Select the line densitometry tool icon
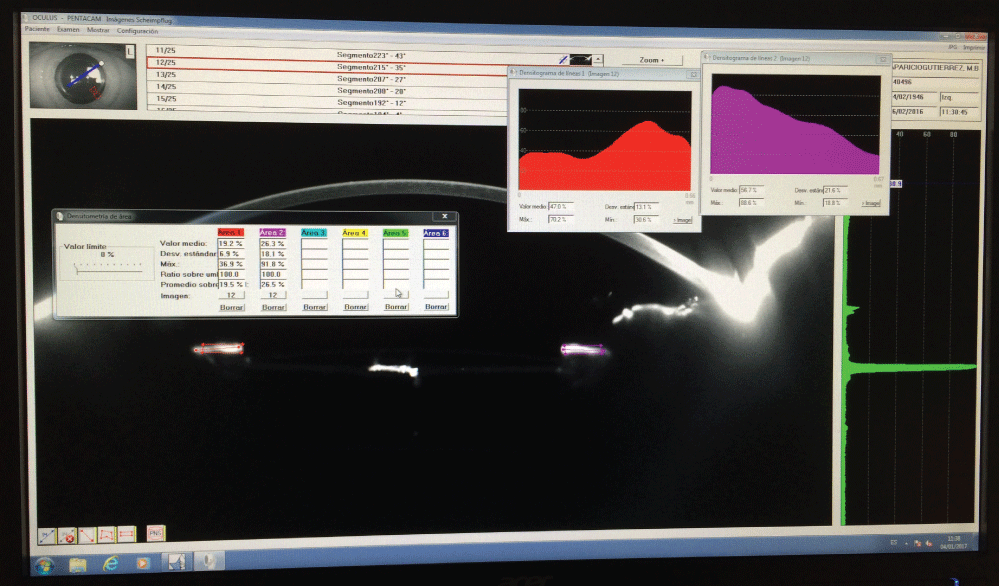The height and width of the screenshot is (586, 999). pyautogui.click(x=45, y=534)
